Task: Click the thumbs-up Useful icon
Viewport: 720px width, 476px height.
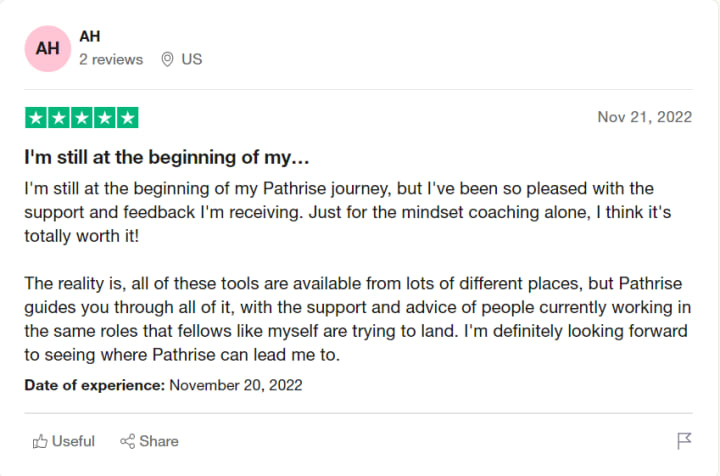Action: tap(40, 441)
